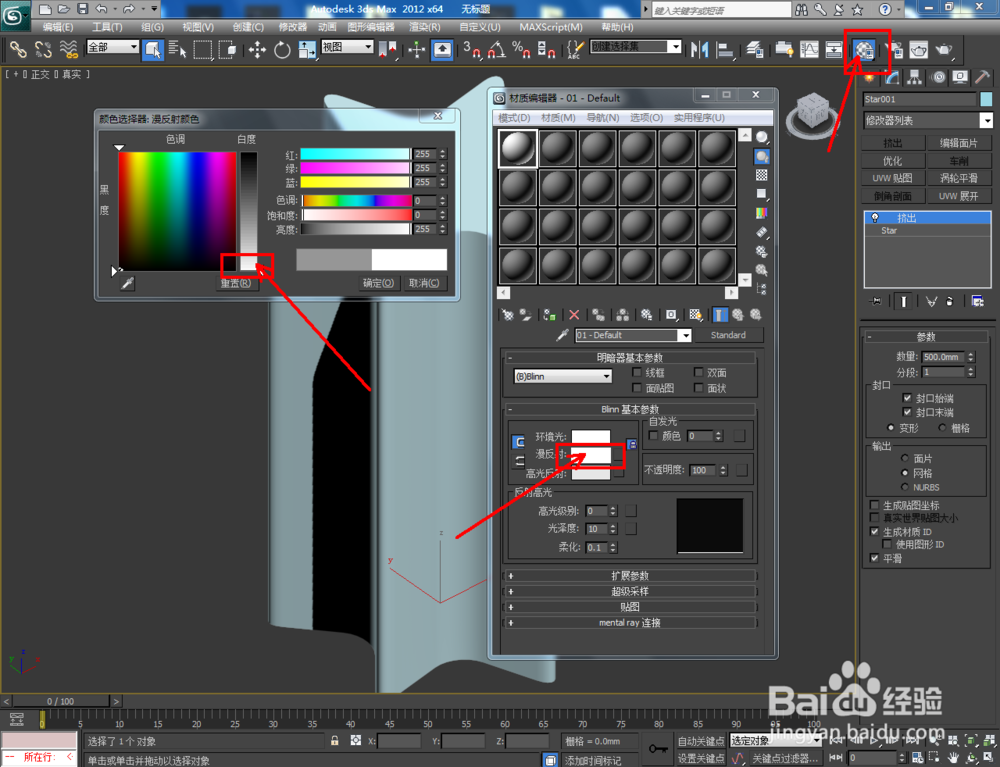Open the Material Editor toolbar icon
The image size is (1000, 767).
[x=865, y=49]
